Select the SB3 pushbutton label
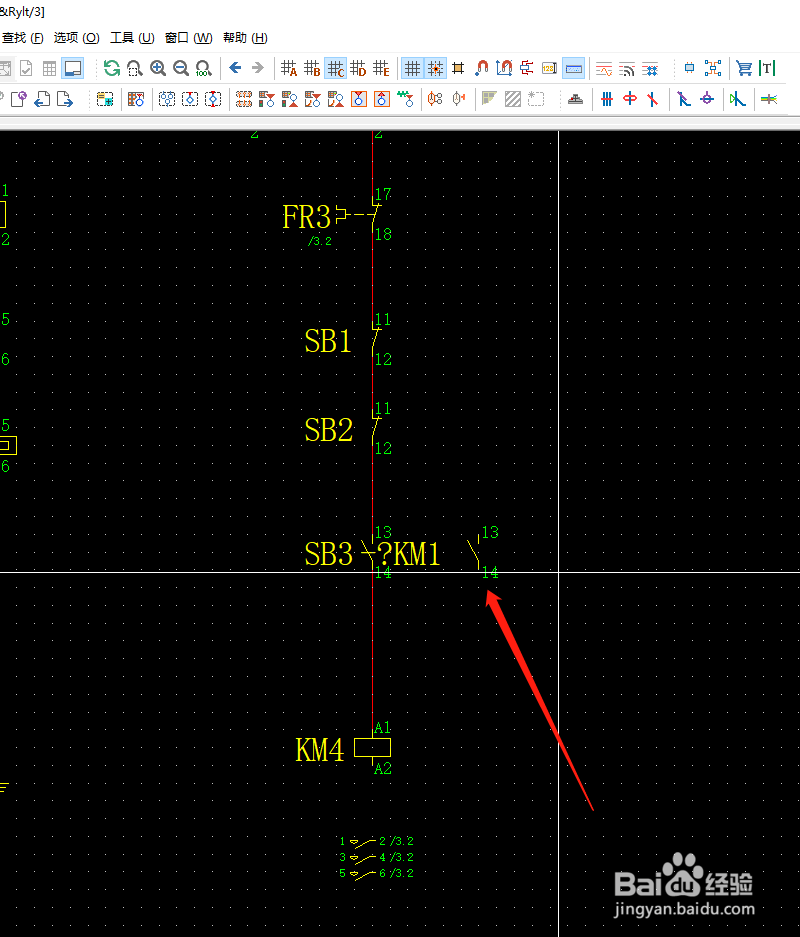 (x=329, y=554)
